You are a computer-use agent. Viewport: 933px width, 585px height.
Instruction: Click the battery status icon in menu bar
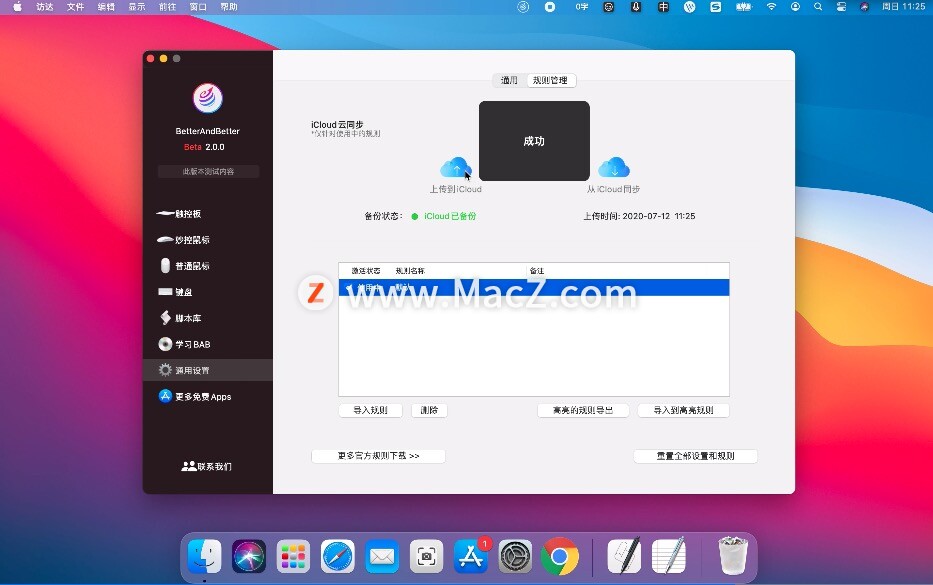[743, 7]
